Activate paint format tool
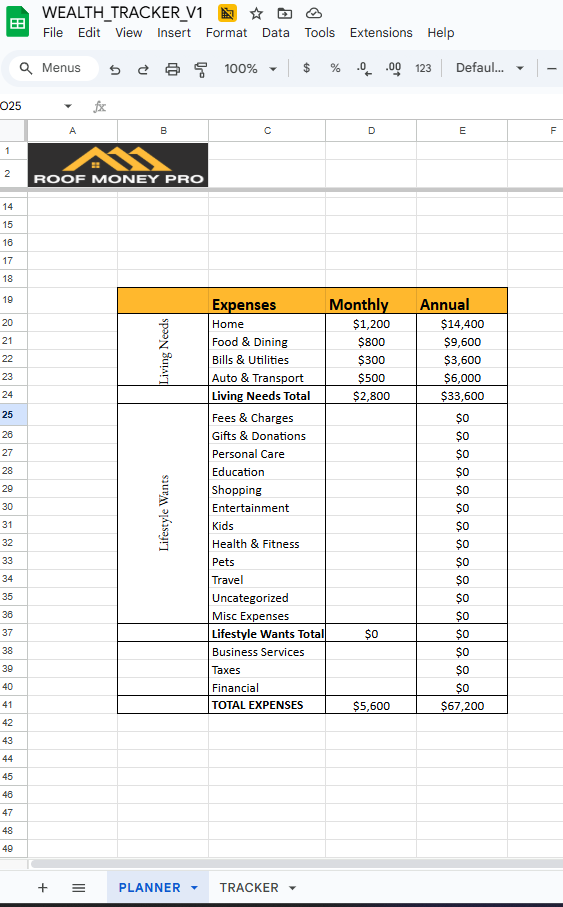The height and width of the screenshot is (907, 563). coord(200,69)
